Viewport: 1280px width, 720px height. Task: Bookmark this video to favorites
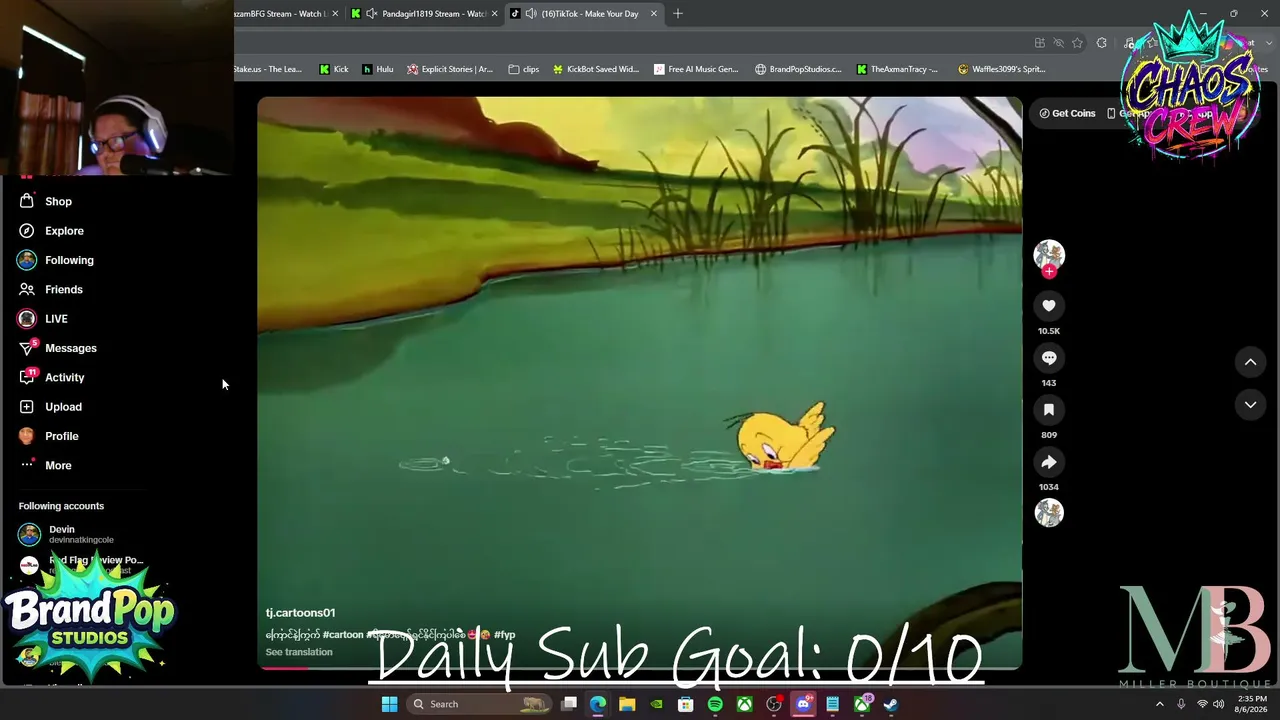coord(1049,410)
